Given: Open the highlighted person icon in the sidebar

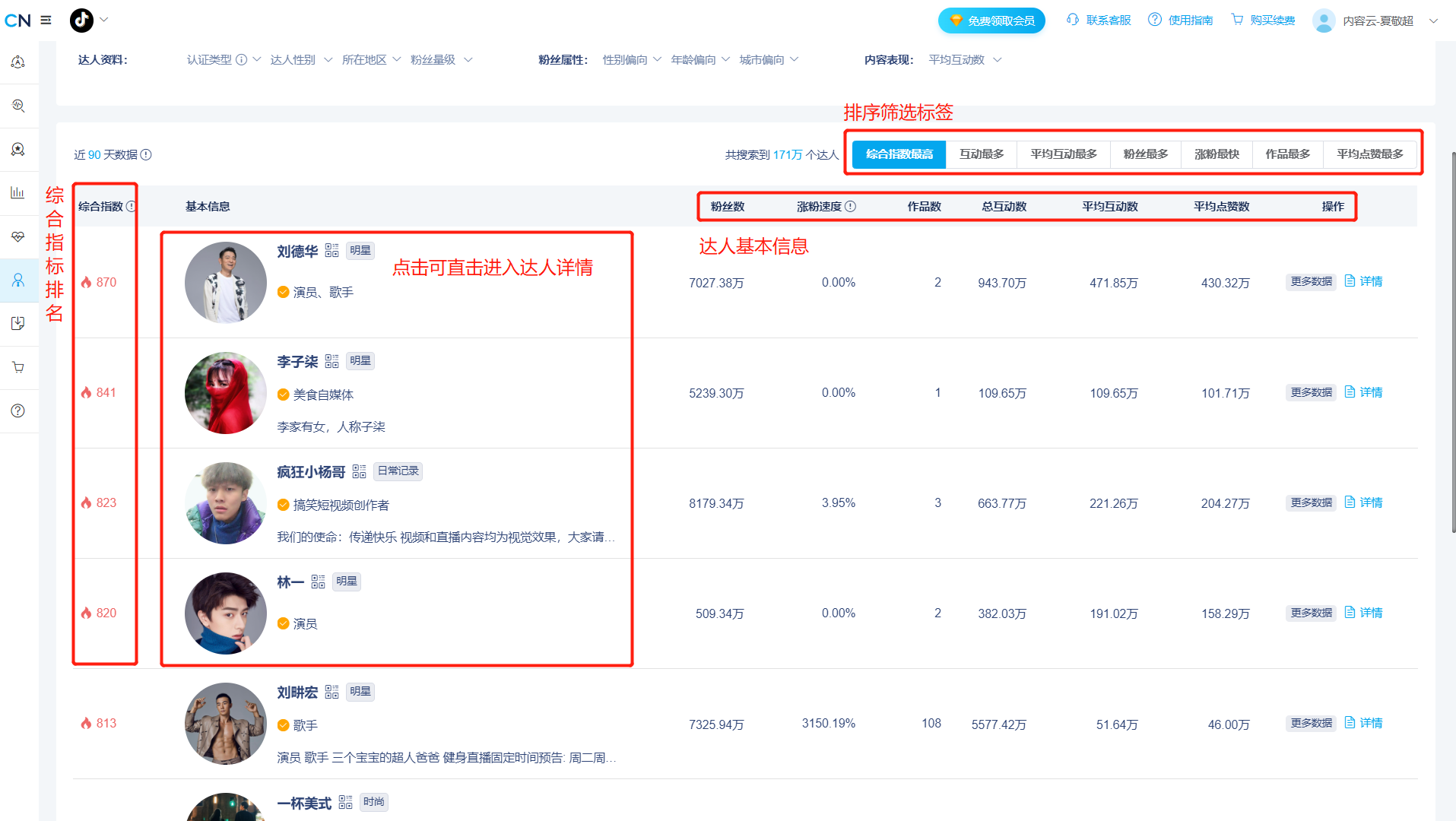Looking at the screenshot, I should [x=18, y=281].
